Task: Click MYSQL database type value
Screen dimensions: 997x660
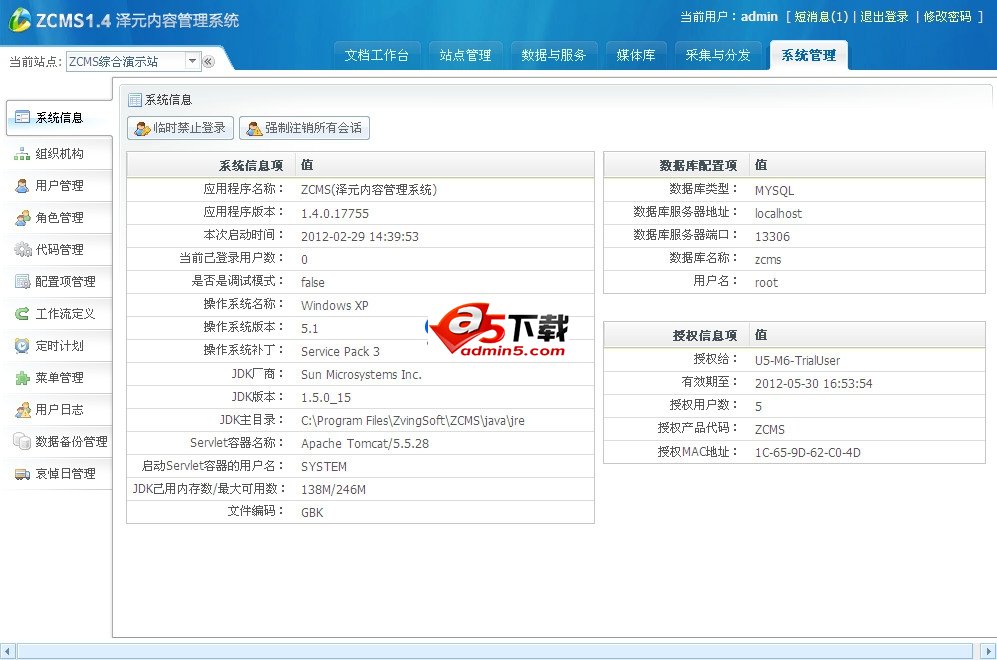Action: (x=774, y=191)
